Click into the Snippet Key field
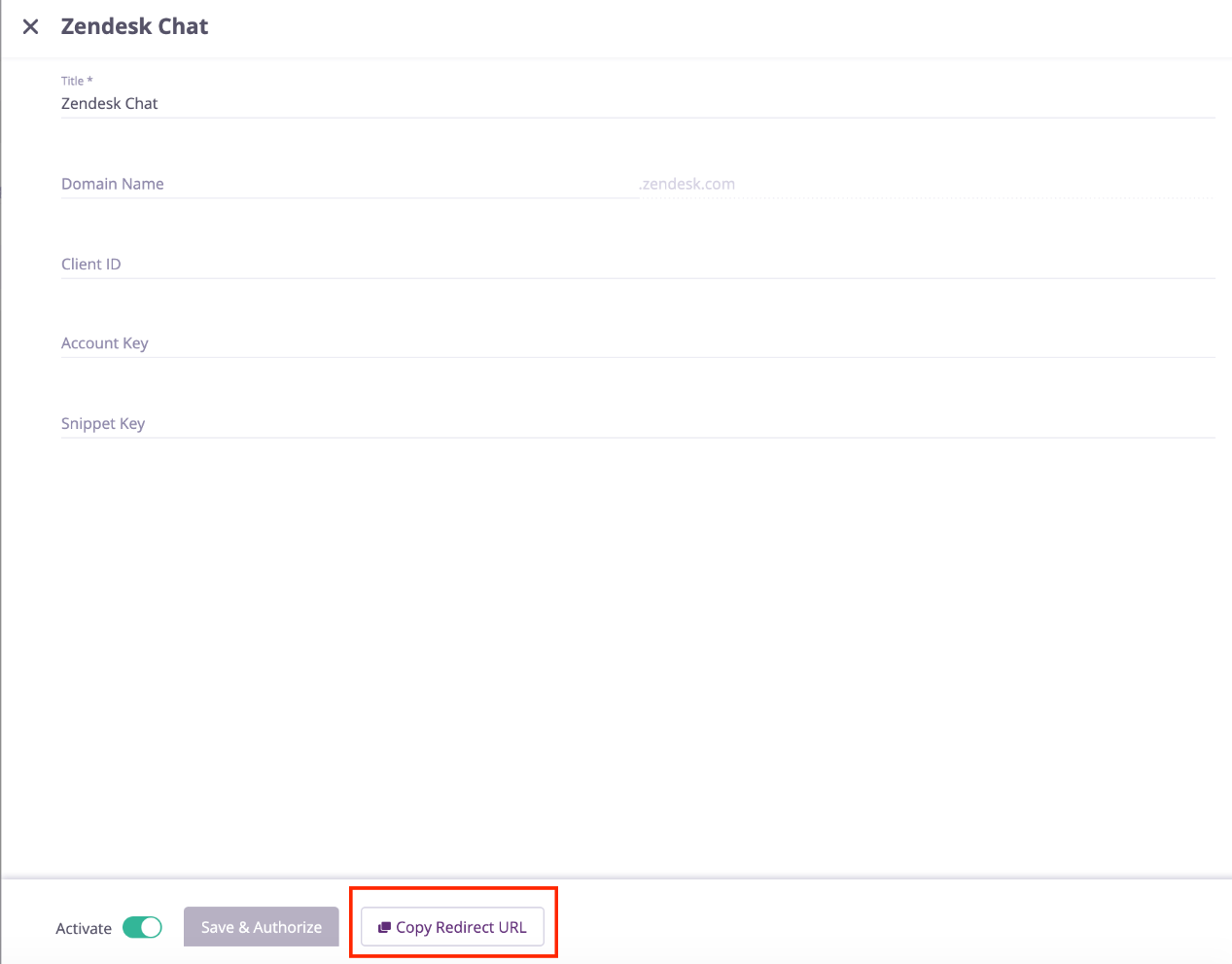 638,424
